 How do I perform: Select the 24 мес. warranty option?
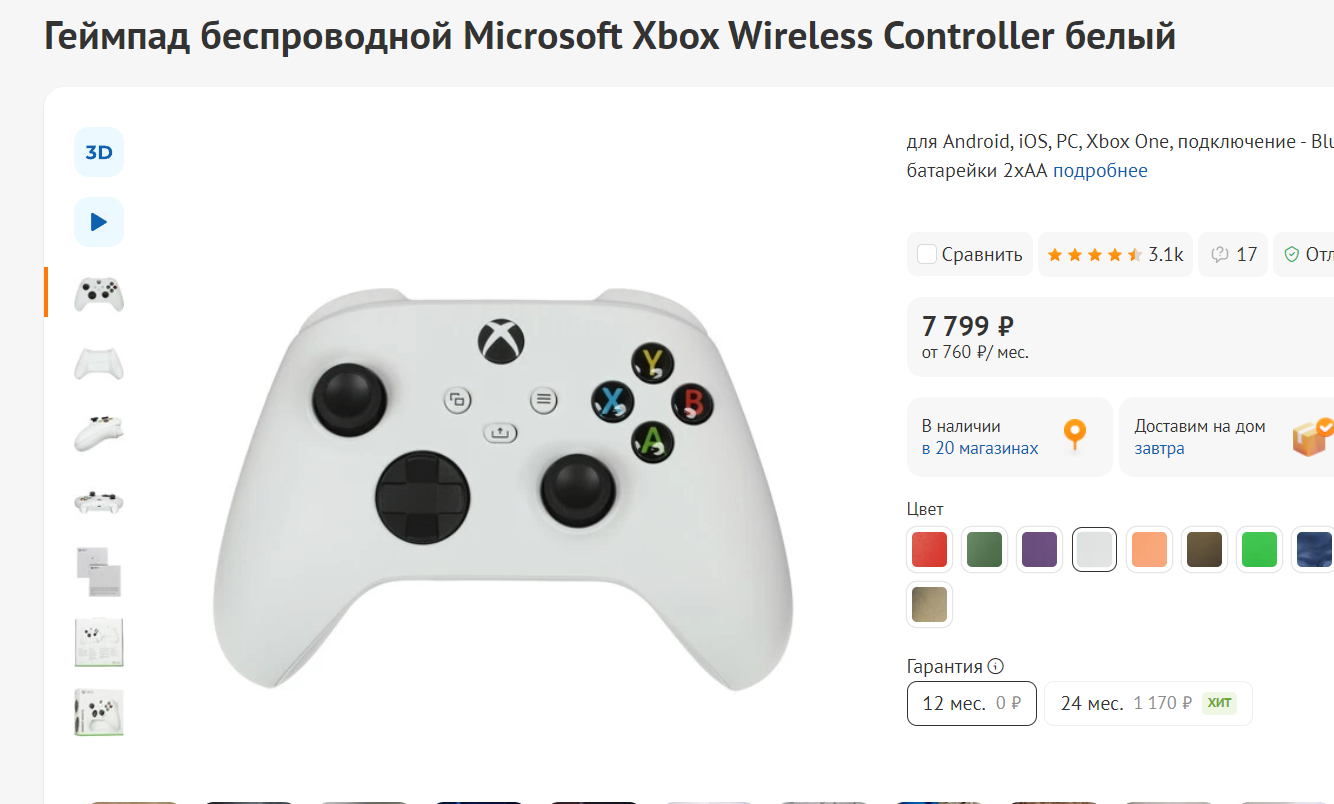(1147, 703)
